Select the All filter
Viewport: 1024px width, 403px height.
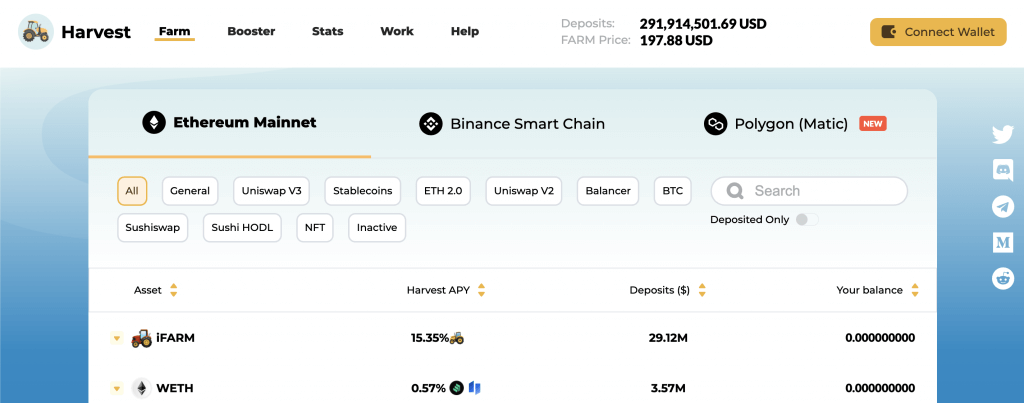(x=132, y=191)
